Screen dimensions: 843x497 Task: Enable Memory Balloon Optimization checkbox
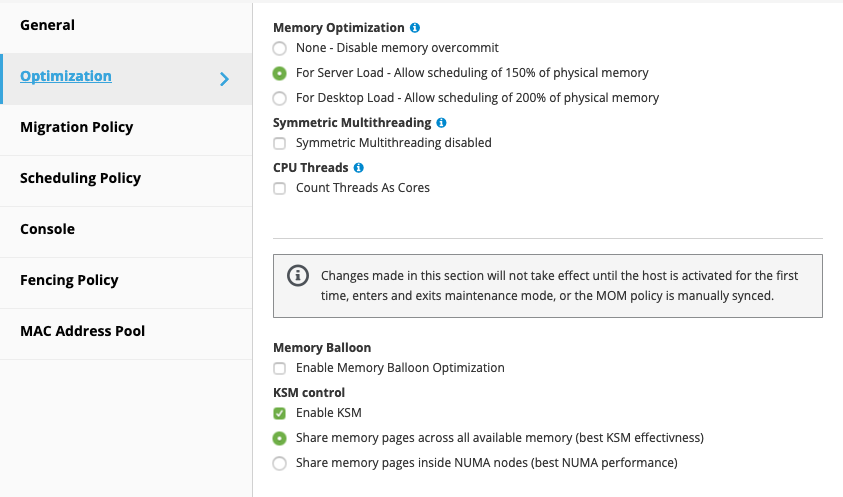[280, 368]
